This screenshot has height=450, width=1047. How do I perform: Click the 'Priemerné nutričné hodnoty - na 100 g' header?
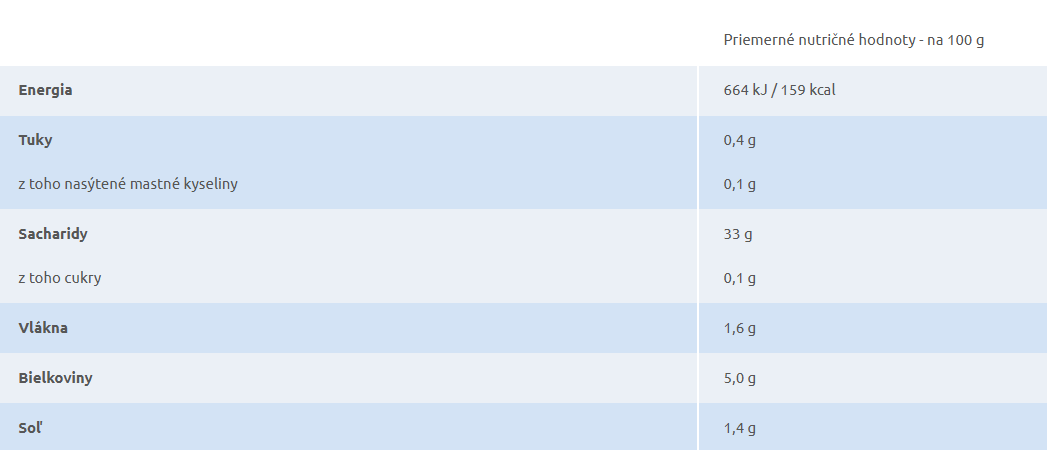click(854, 40)
